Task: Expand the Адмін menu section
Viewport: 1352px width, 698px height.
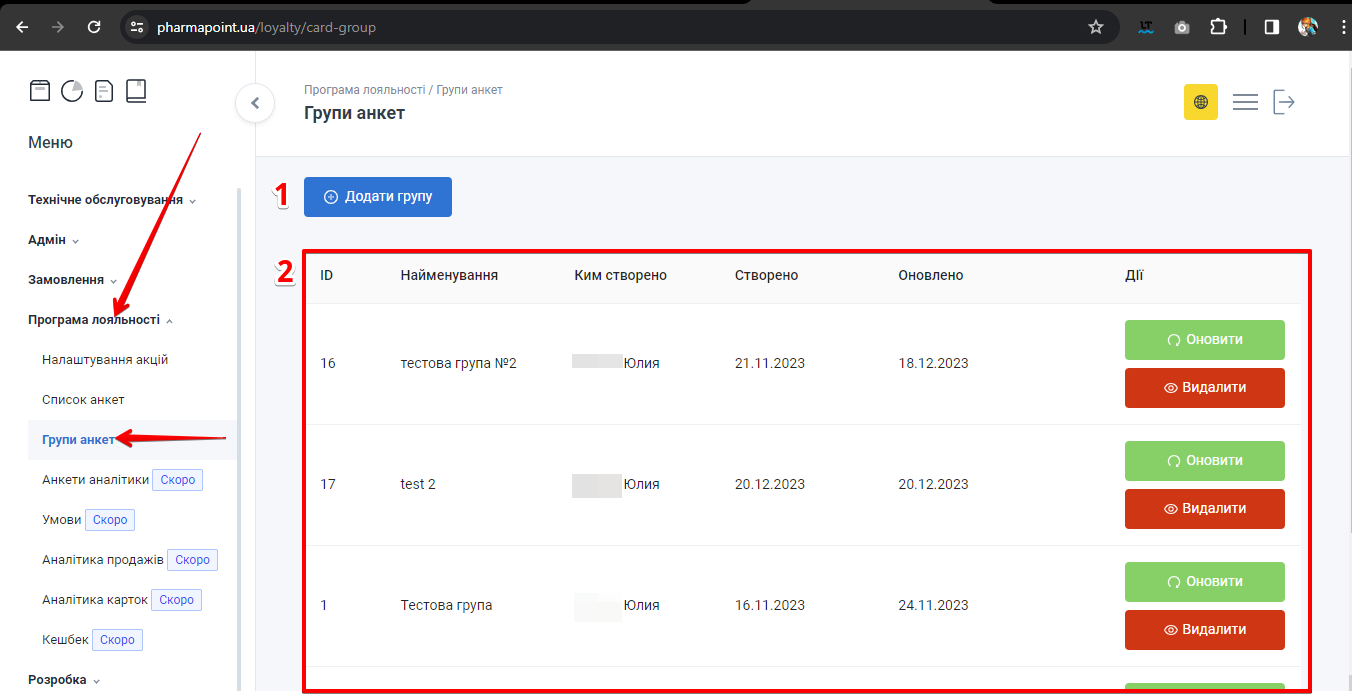Action: coord(53,240)
